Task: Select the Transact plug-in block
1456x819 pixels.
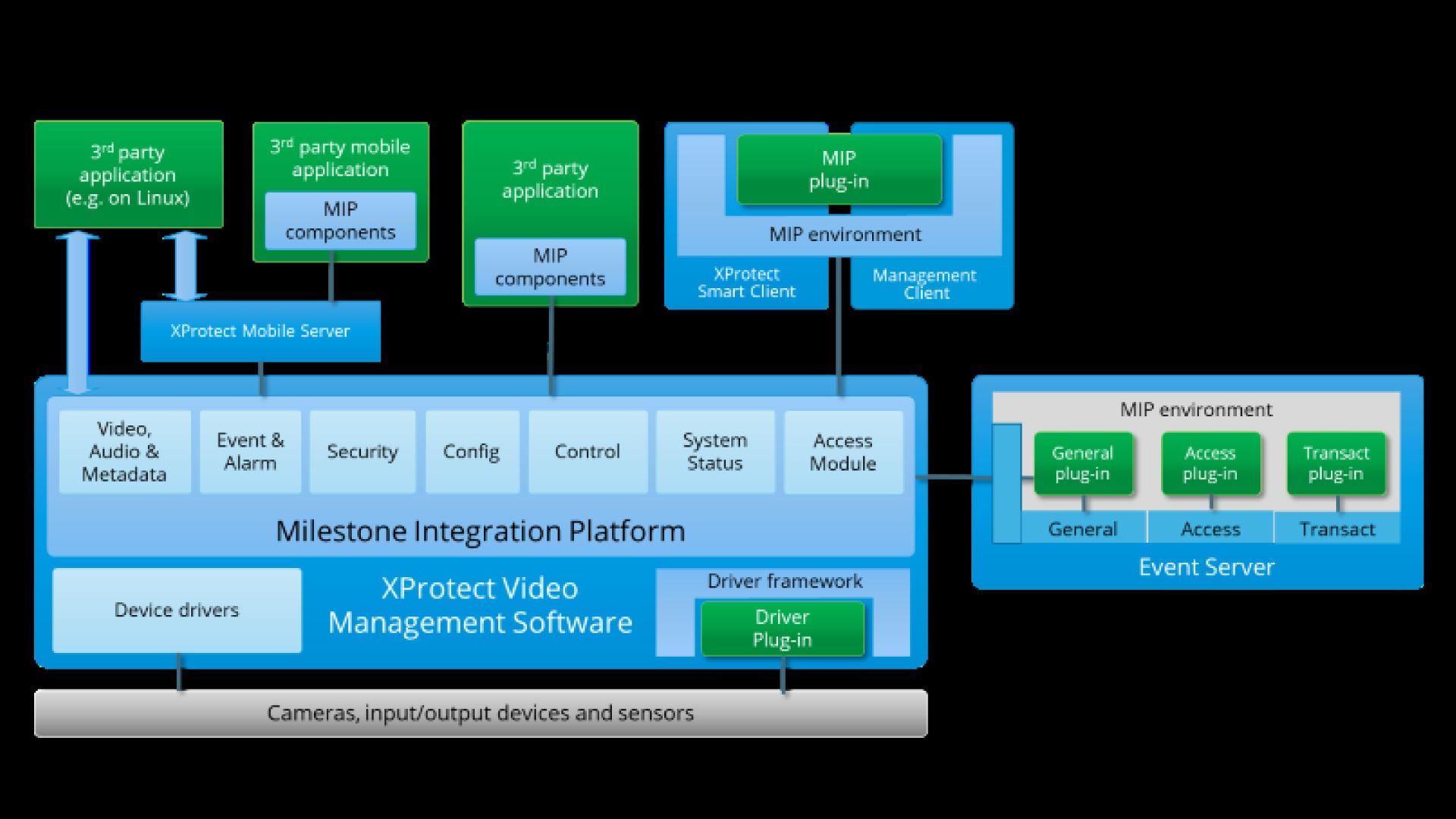Action: pyautogui.click(x=1336, y=464)
